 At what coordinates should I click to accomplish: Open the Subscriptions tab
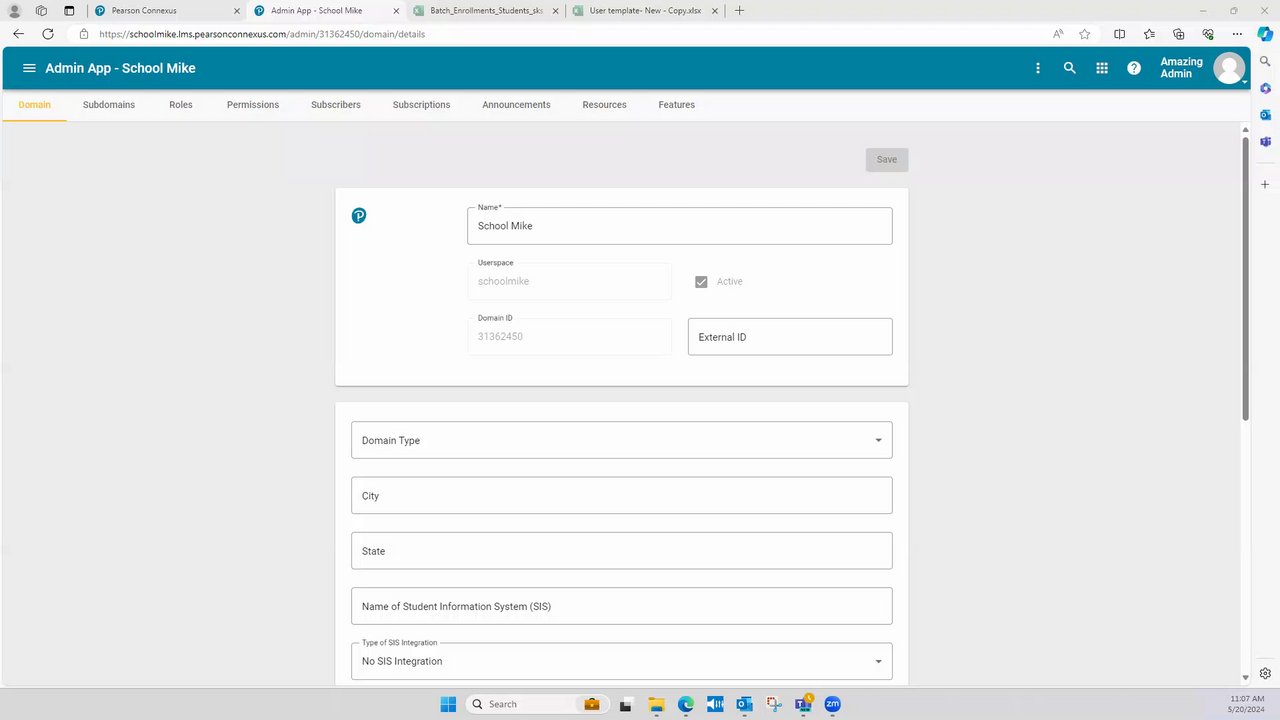pyautogui.click(x=421, y=104)
